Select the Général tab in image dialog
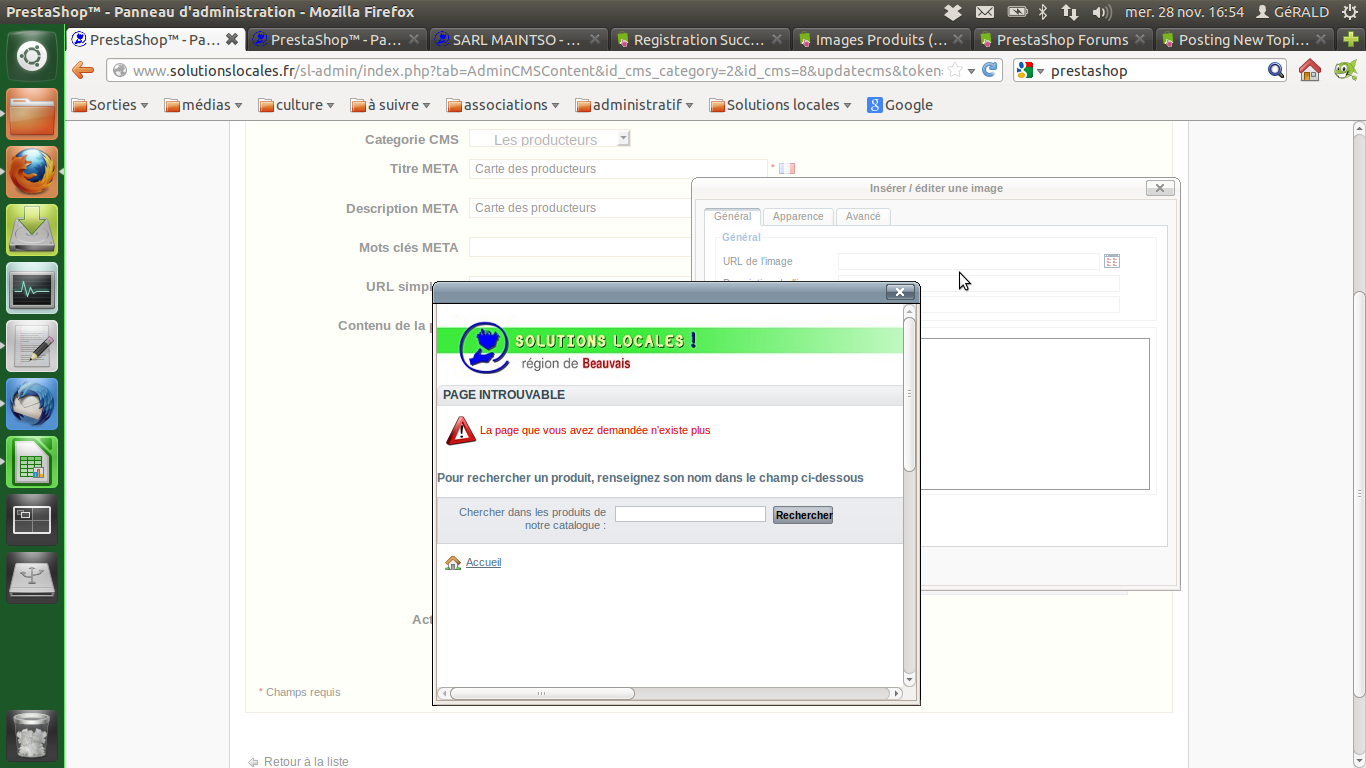The width and height of the screenshot is (1366, 768). [x=733, y=216]
